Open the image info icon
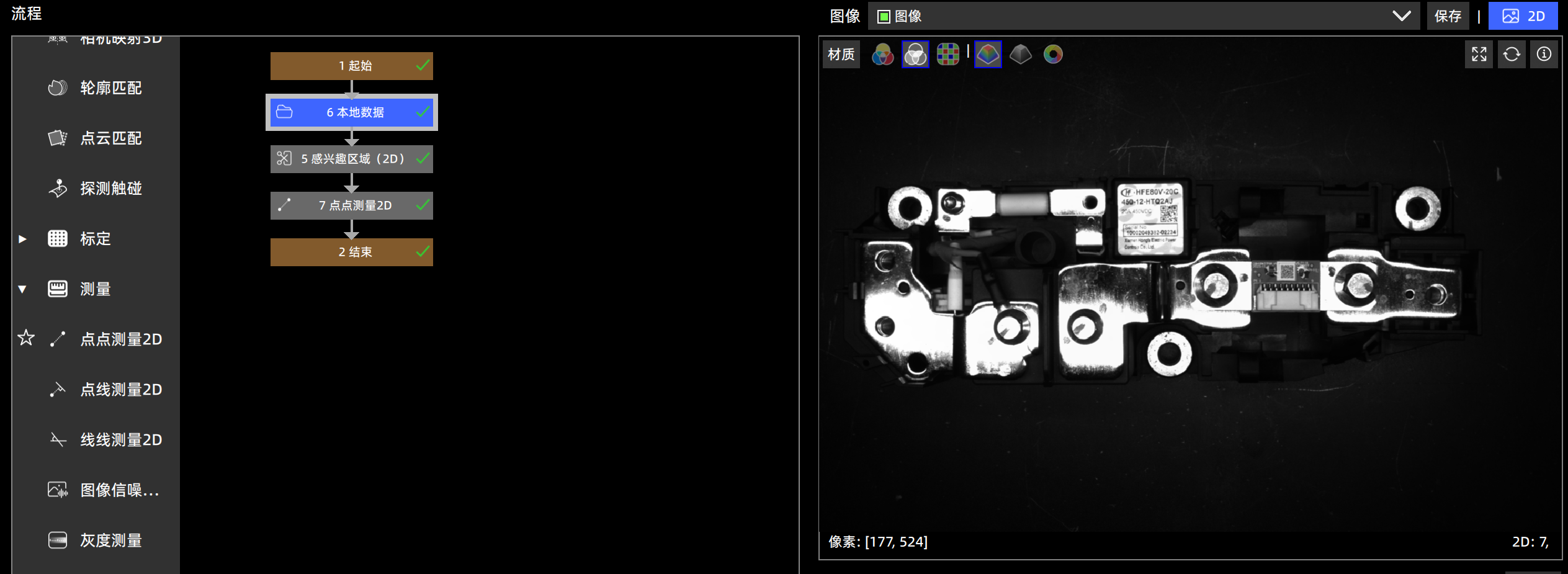Screen dimensions: 1568x574 click(x=1544, y=55)
